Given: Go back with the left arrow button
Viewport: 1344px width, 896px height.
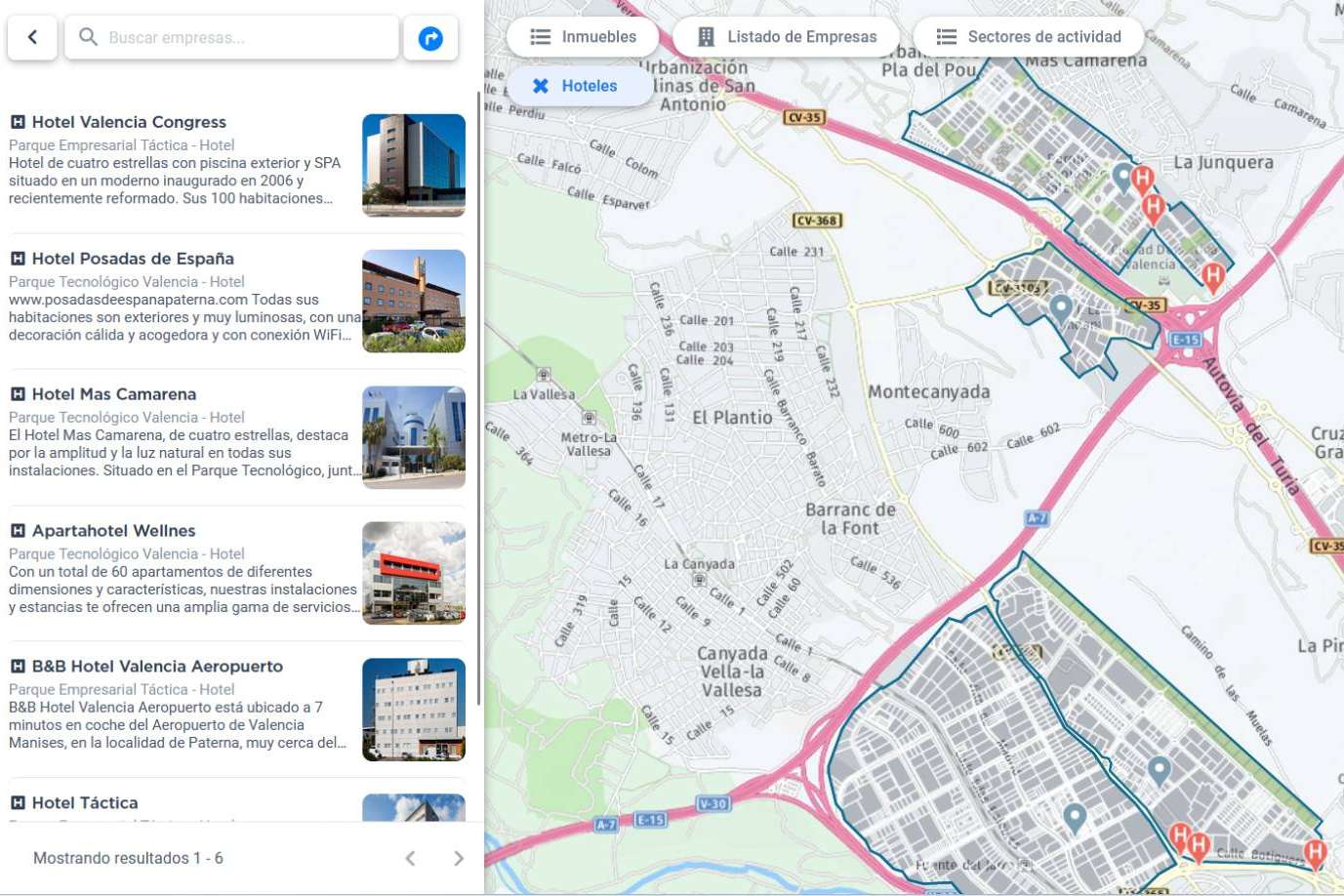Looking at the screenshot, I should tap(32, 37).
